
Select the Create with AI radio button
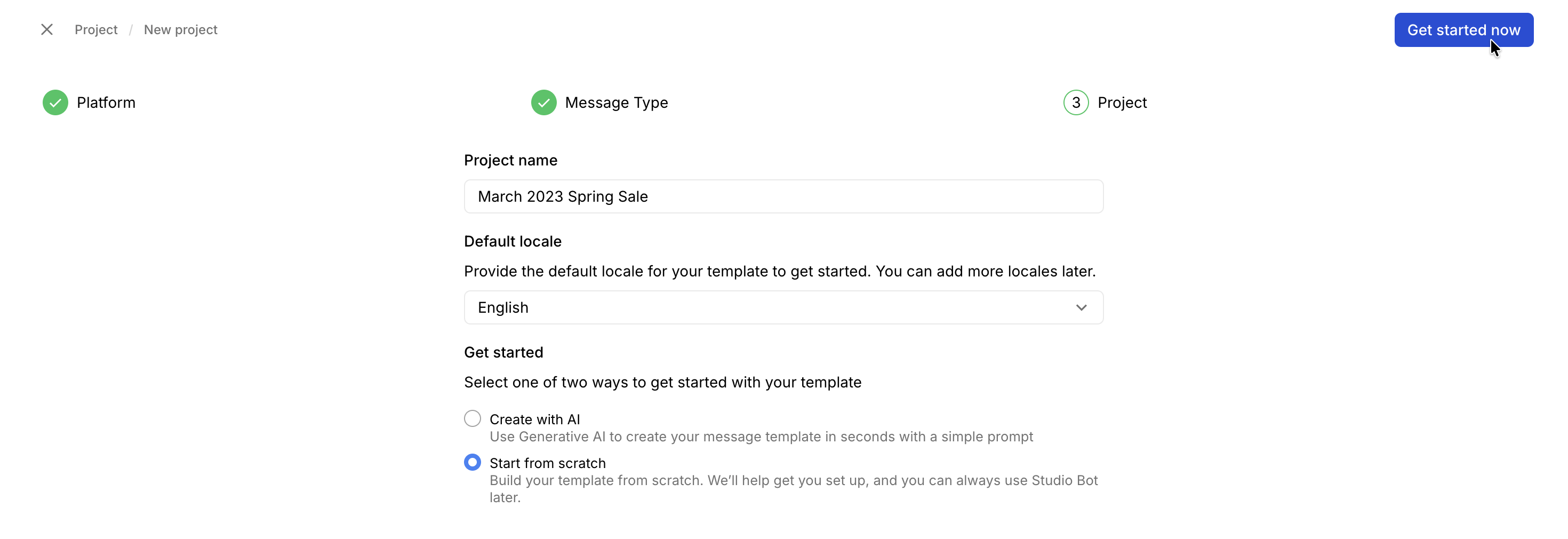point(473,419)
